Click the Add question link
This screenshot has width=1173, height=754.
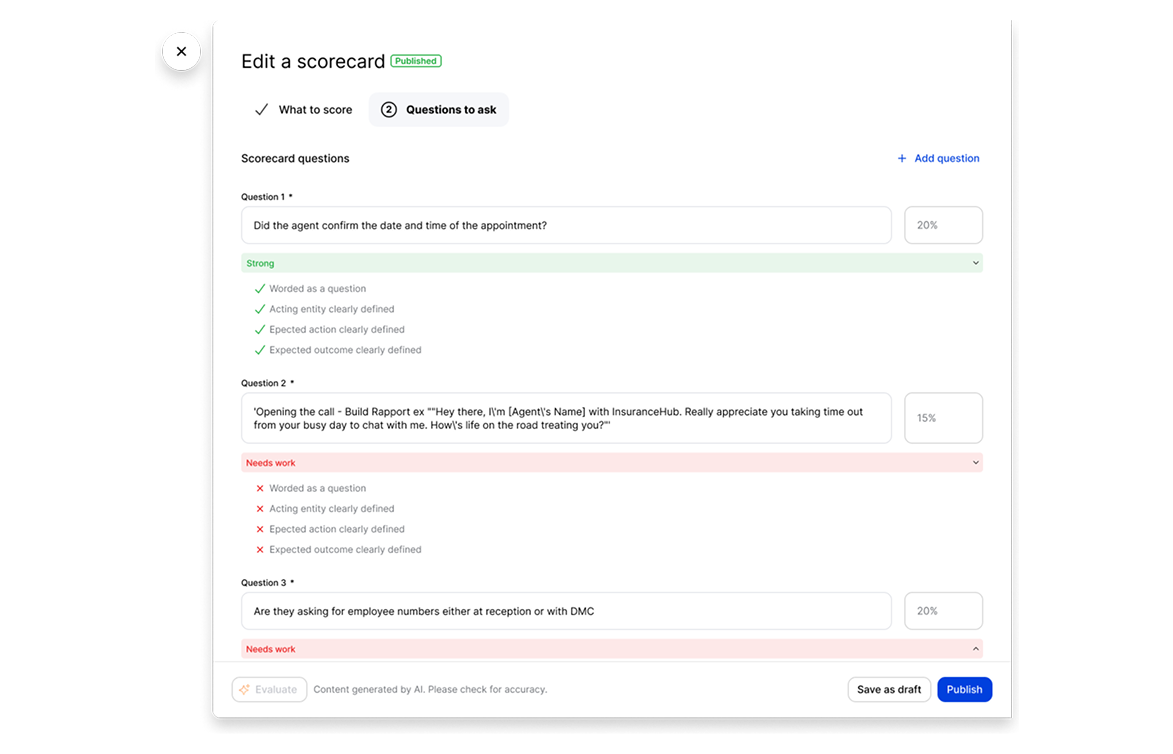(946, 159)
